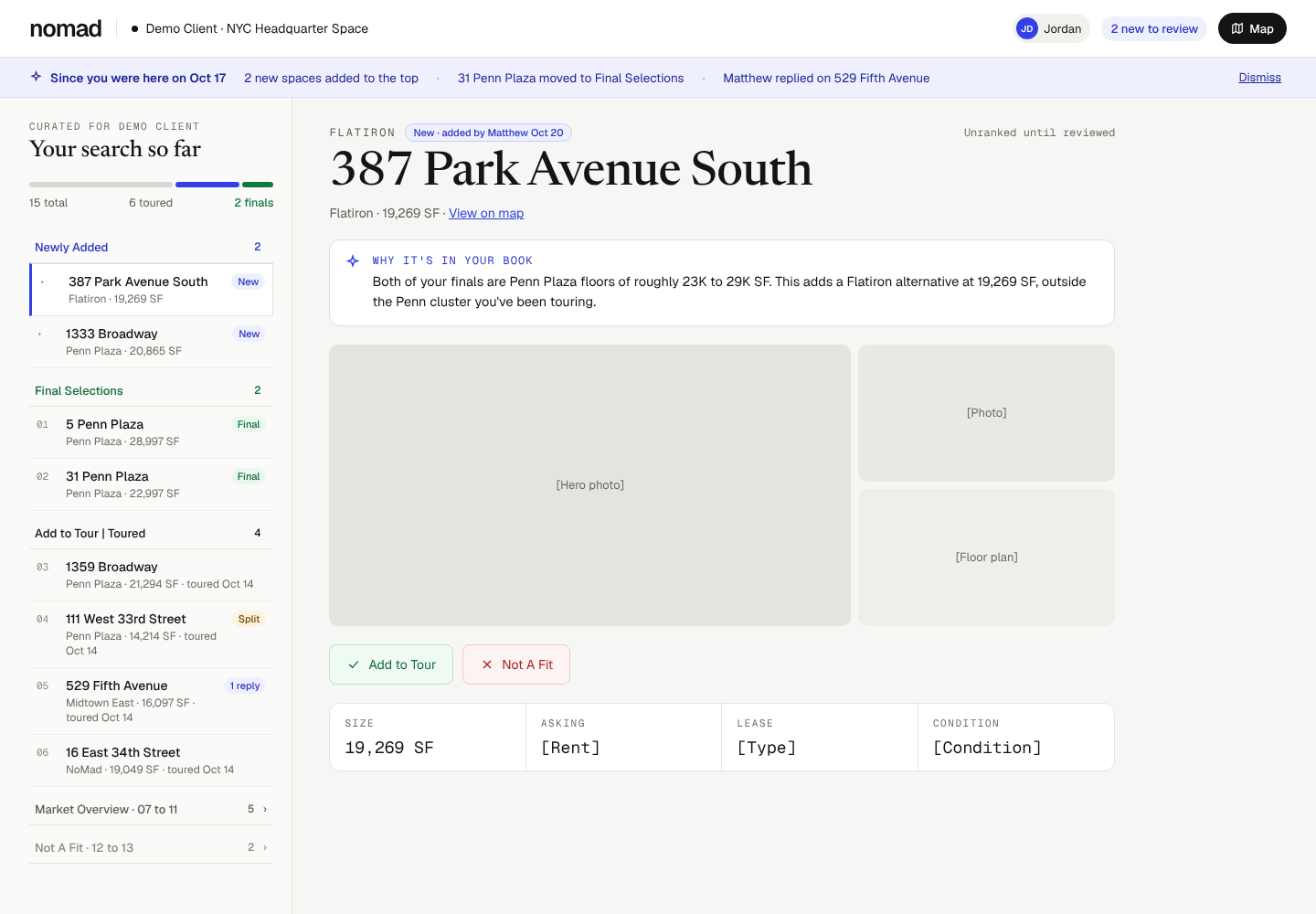This screenshot has width=1316, height=914.
Task: Click the checkmark icon on Add to Tour
Action: click(354, 664)
